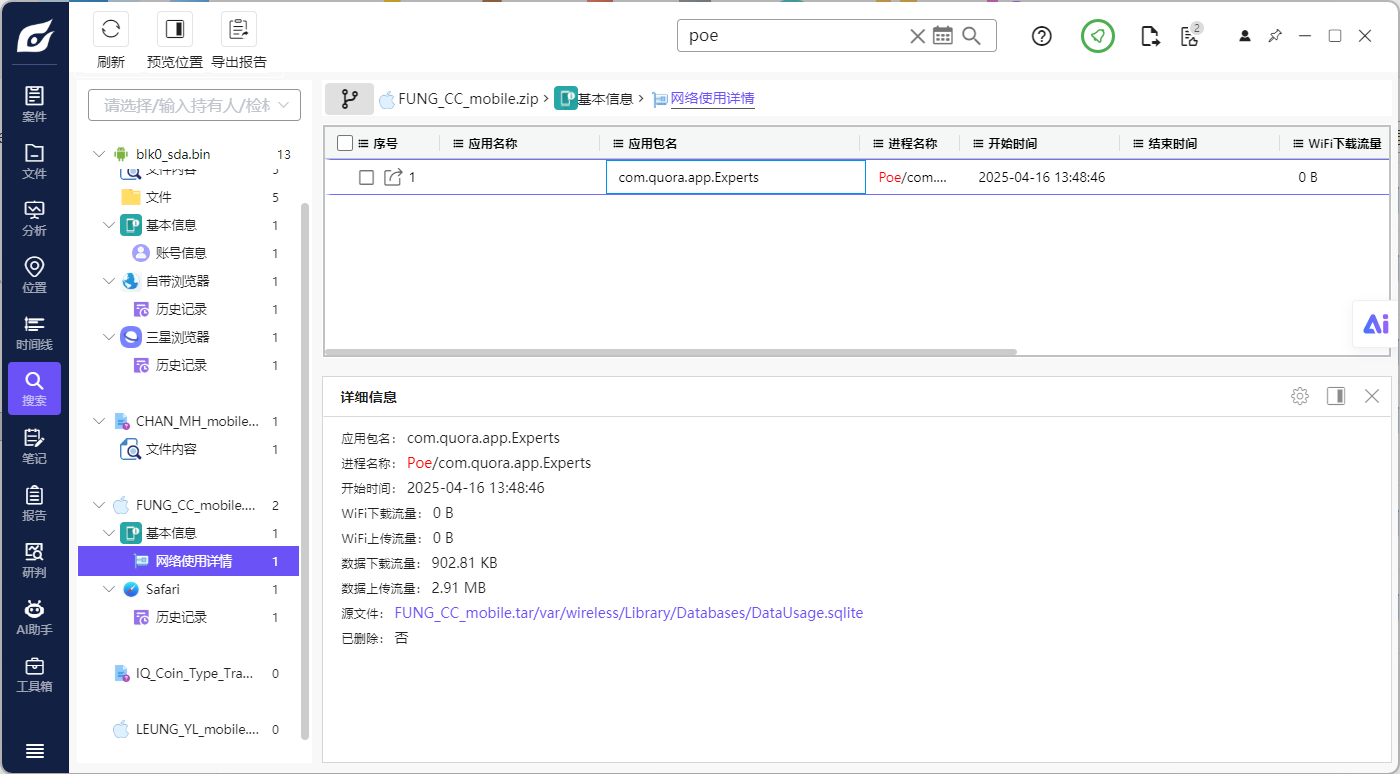Open the 笔记 (Notes) sidebar section
The image size is (1400, 774).
pos(34,446)
